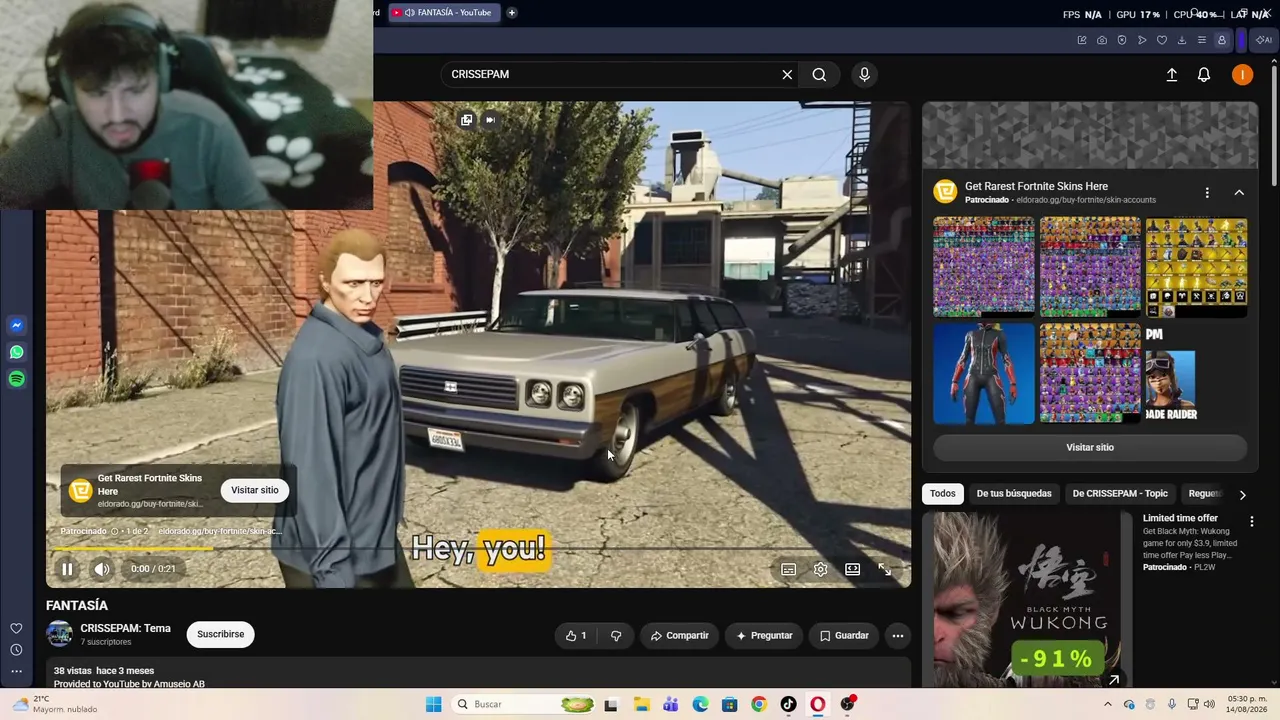Open more actions menu beside Guardar

click(898, 635)
